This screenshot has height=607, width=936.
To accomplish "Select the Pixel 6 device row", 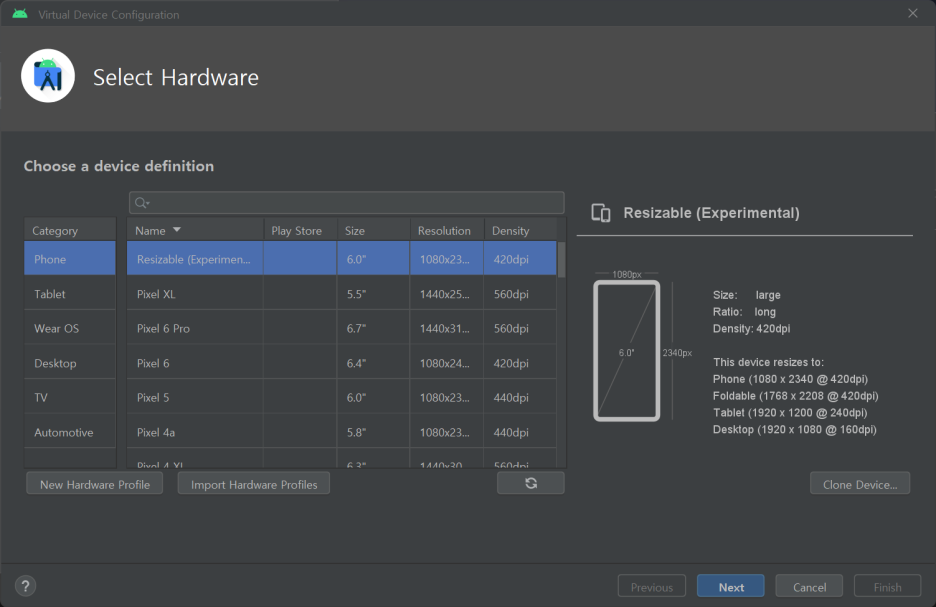I will coord(342,363).
